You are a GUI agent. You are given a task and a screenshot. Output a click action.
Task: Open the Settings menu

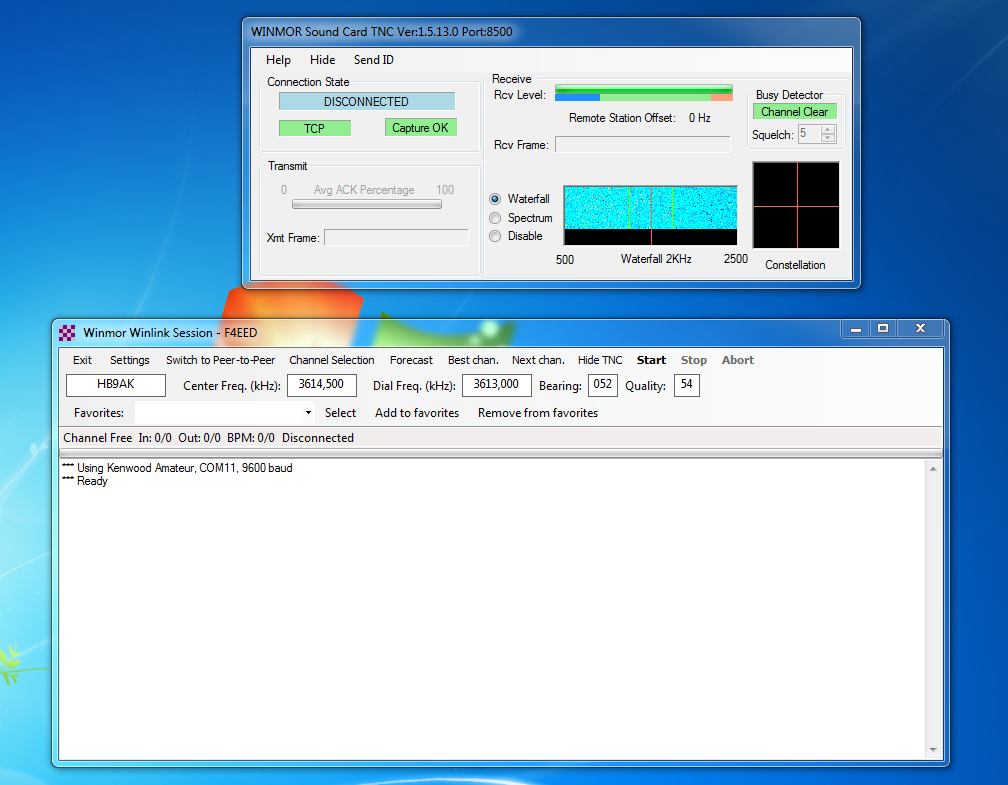pyautogui.click(x=130, y=360)
